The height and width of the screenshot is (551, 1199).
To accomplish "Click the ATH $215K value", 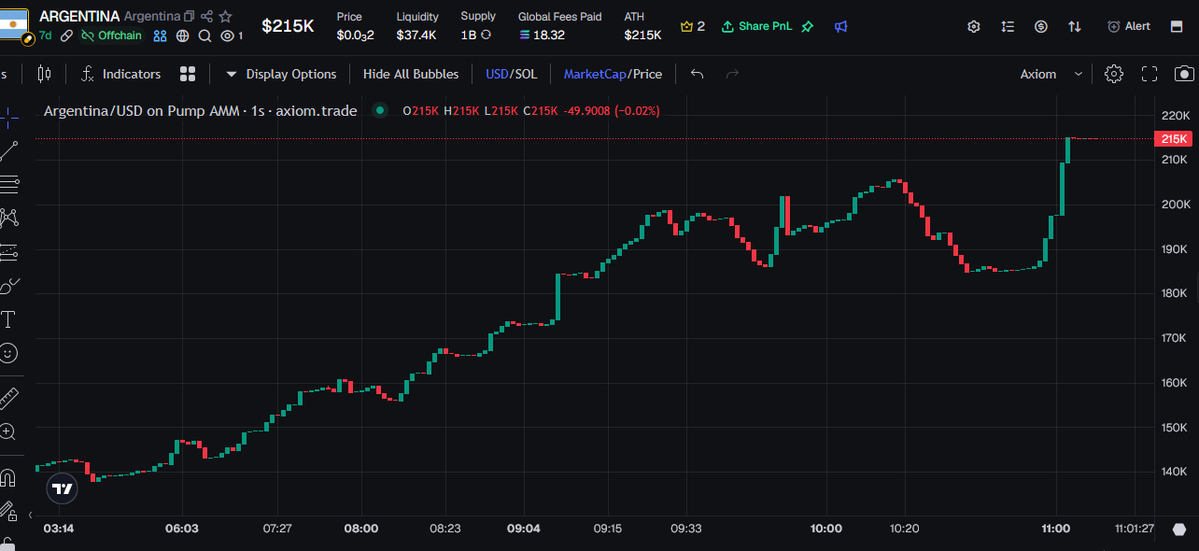I will (642, 34).
